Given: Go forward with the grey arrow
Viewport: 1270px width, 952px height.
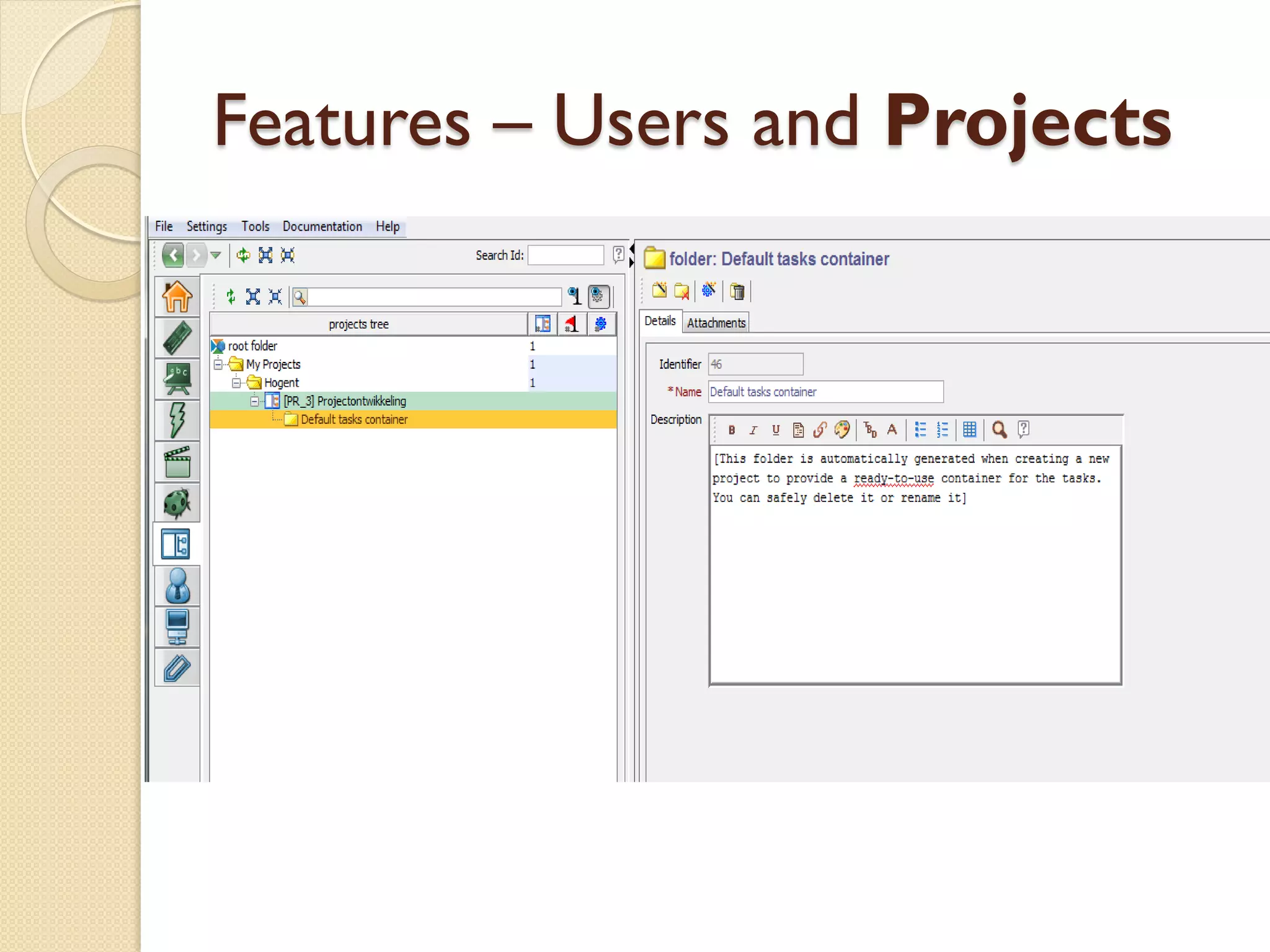Looking at the screenshot, I should [196, 255].
